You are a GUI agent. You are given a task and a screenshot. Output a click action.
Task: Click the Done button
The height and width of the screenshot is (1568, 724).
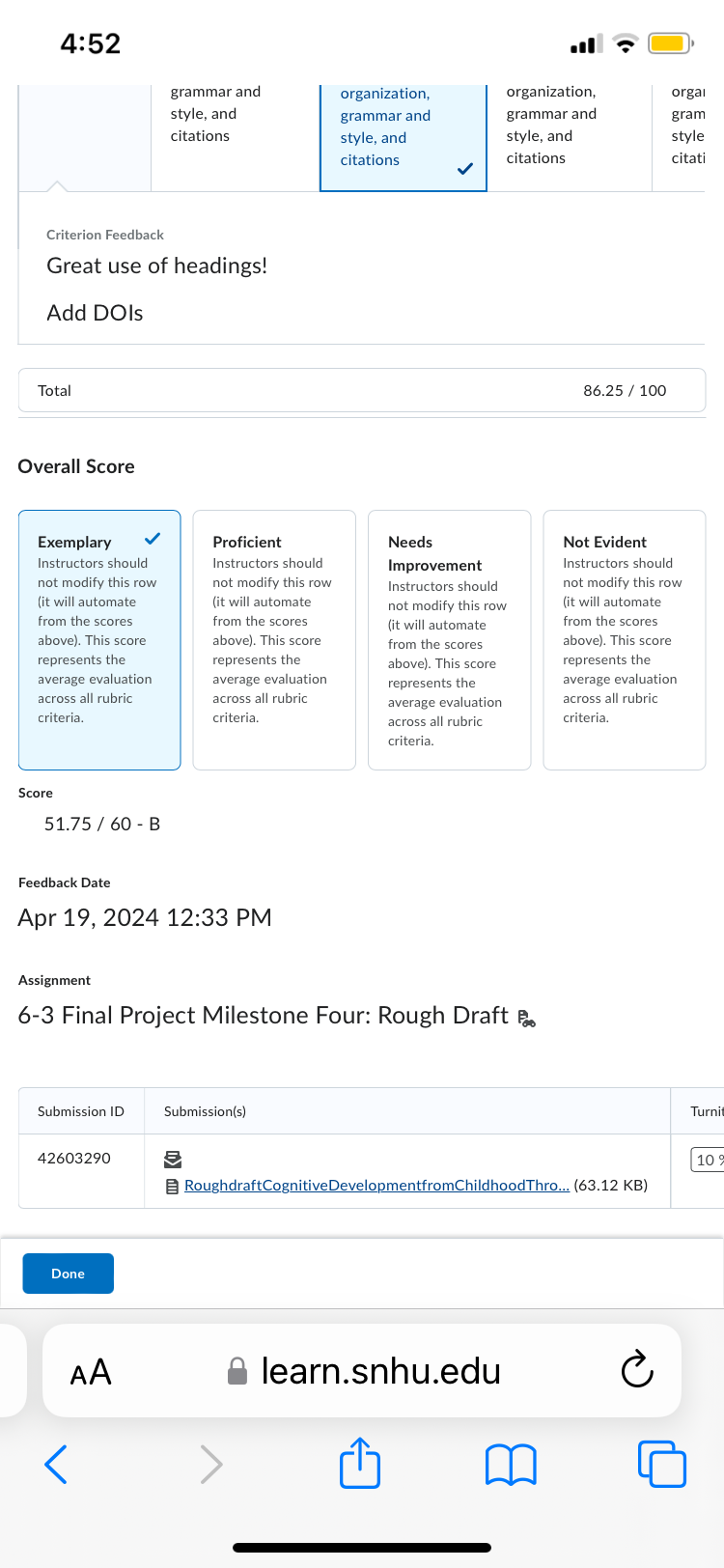tap(68, 1274)
